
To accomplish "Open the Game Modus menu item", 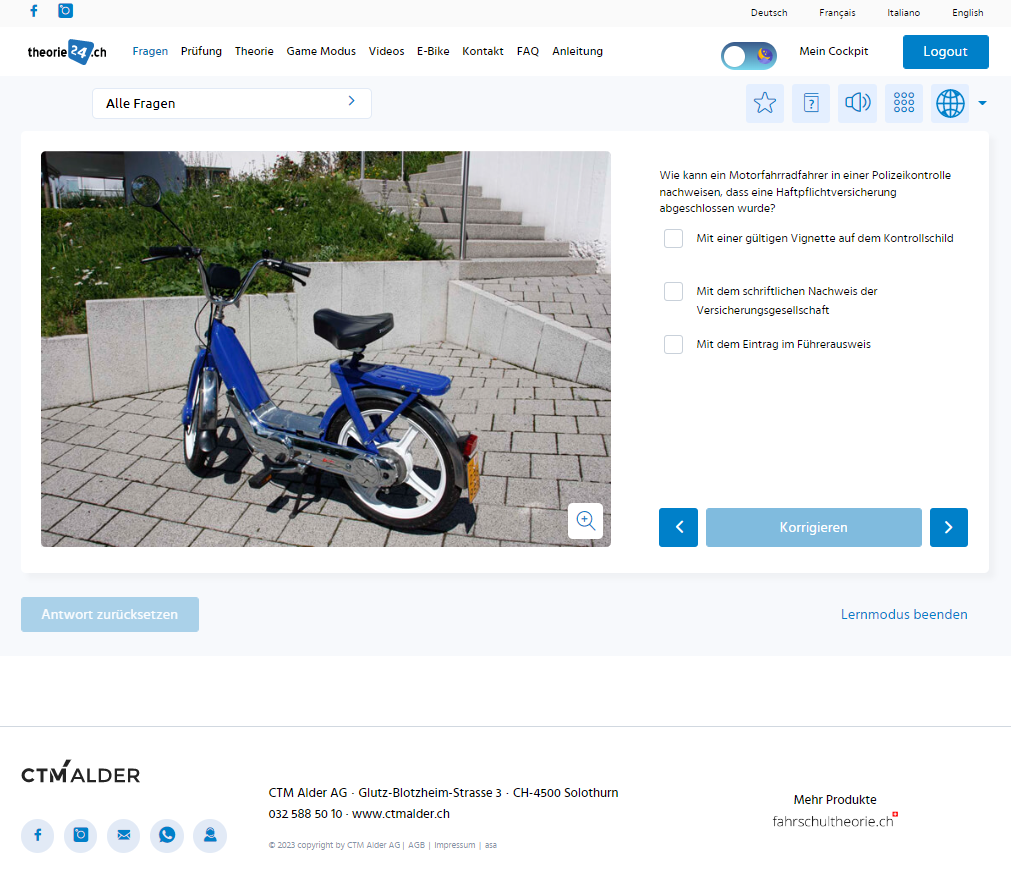I will point(321,52).
